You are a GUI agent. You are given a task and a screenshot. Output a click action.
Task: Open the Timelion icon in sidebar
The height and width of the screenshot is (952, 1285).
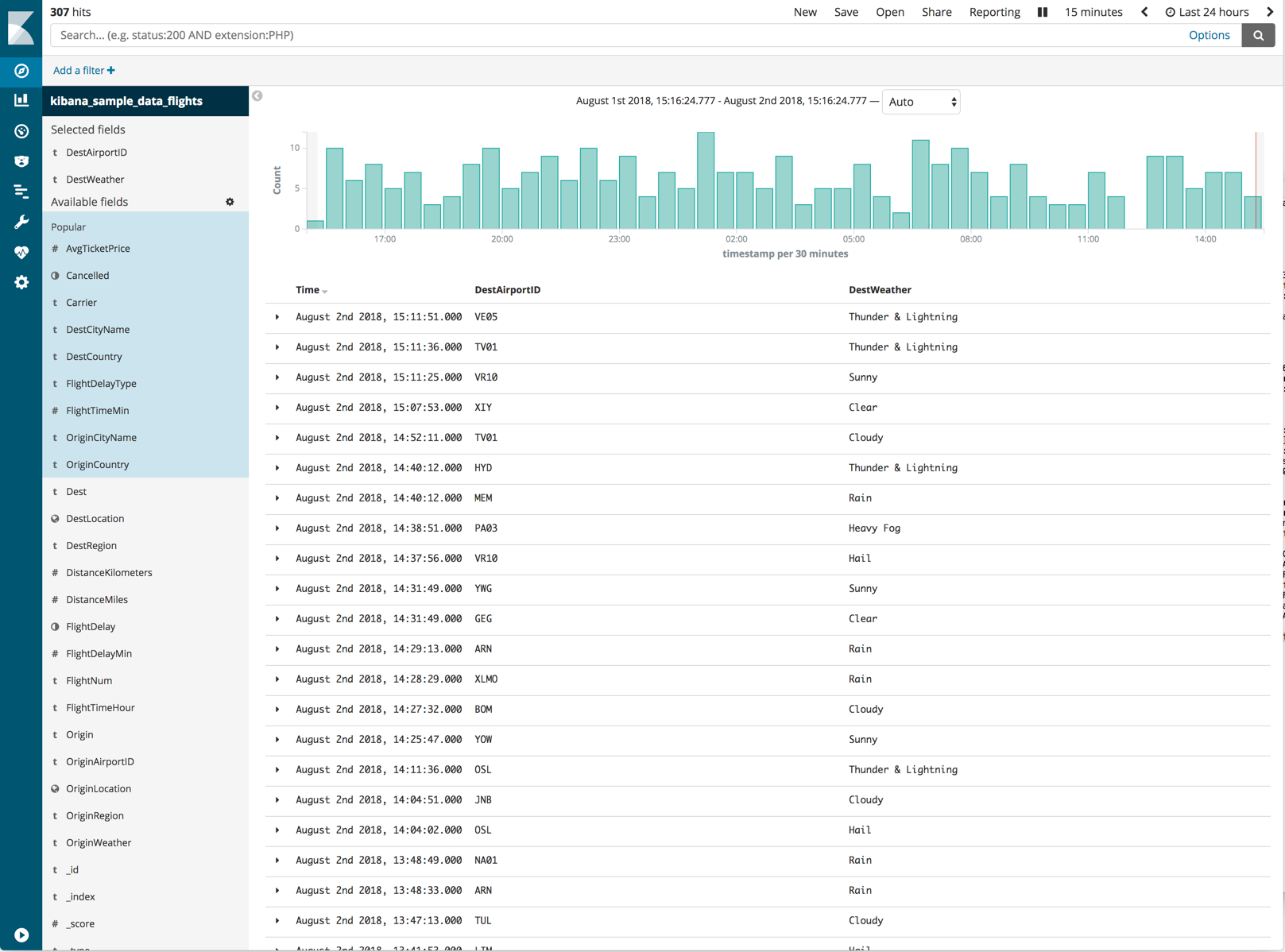pyautogui.click(x=21, y=161)
